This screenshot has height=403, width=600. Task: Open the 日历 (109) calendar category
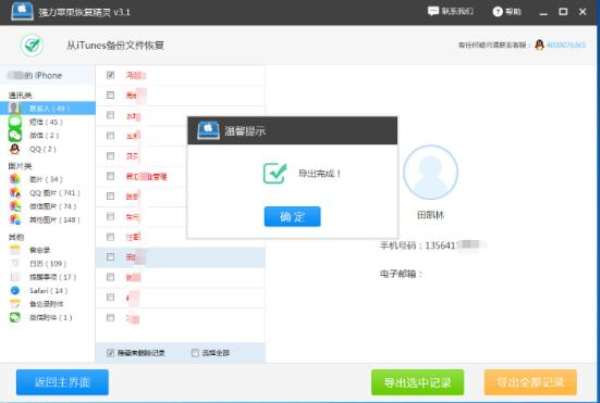(x=47, y=263)
